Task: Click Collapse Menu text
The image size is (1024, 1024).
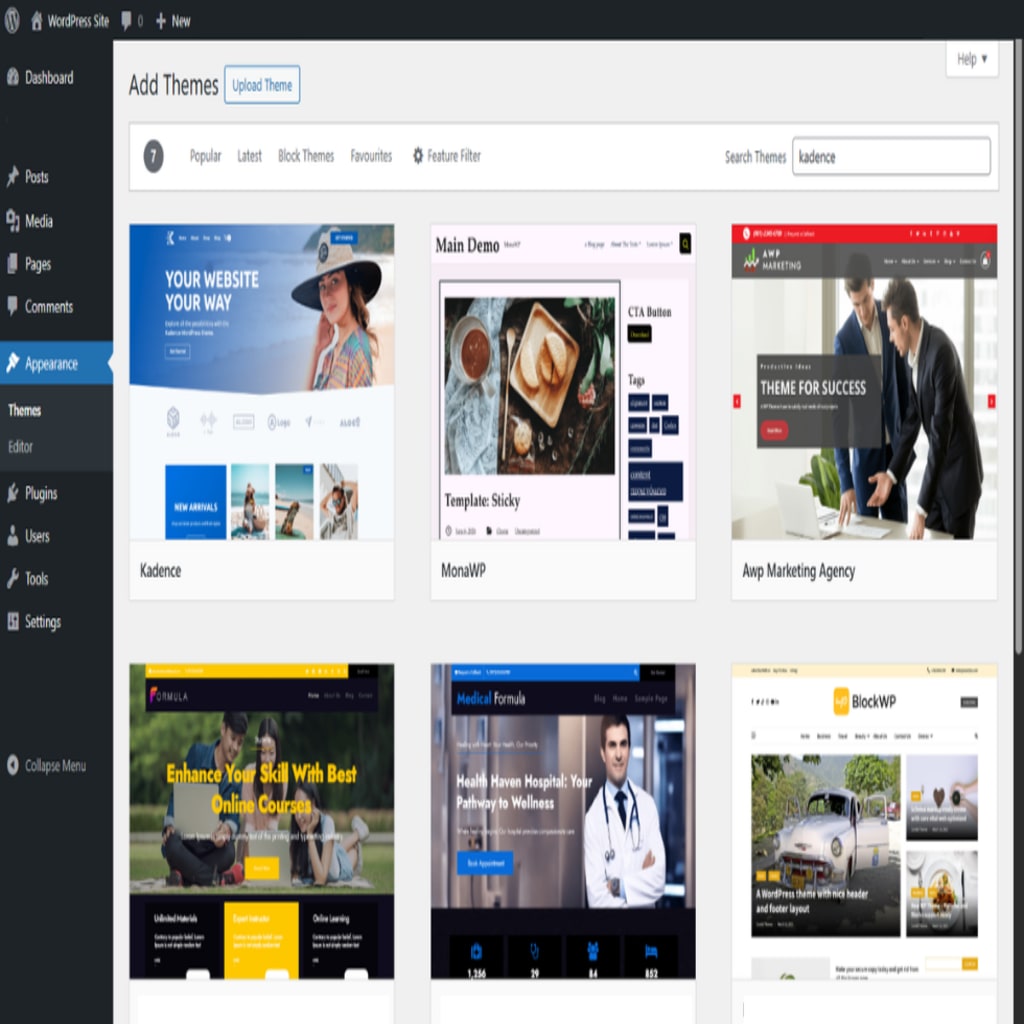Action: (x=56, y=765)
